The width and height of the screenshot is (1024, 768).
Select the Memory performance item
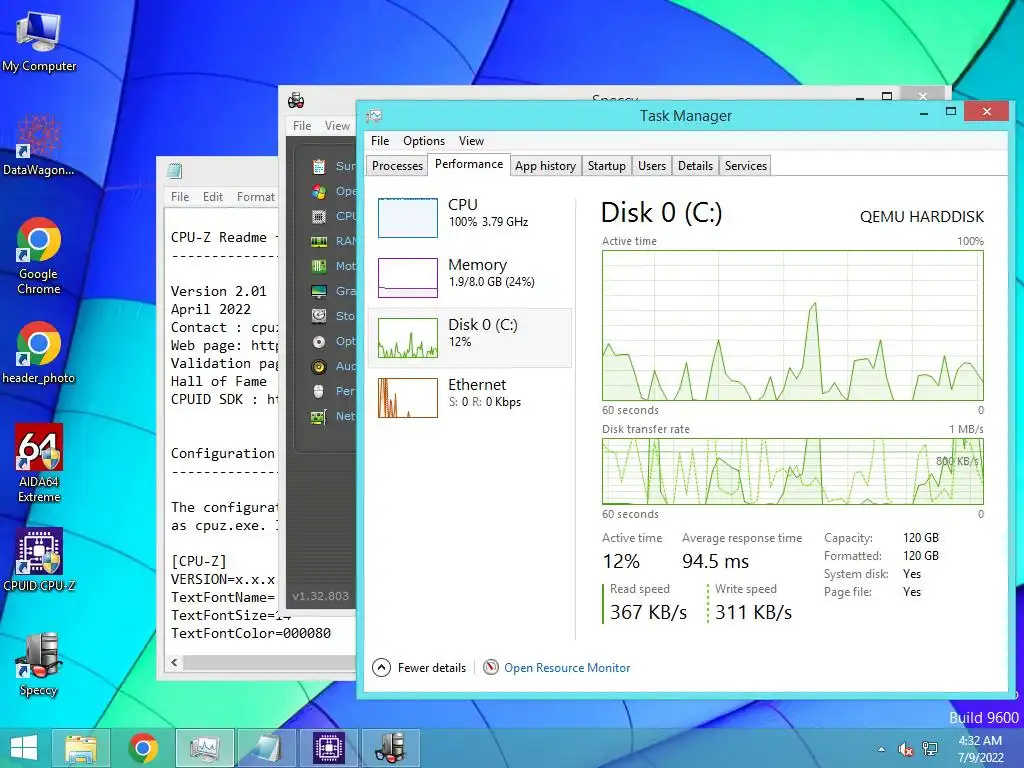pyautogui.click(x=470, y=278)
